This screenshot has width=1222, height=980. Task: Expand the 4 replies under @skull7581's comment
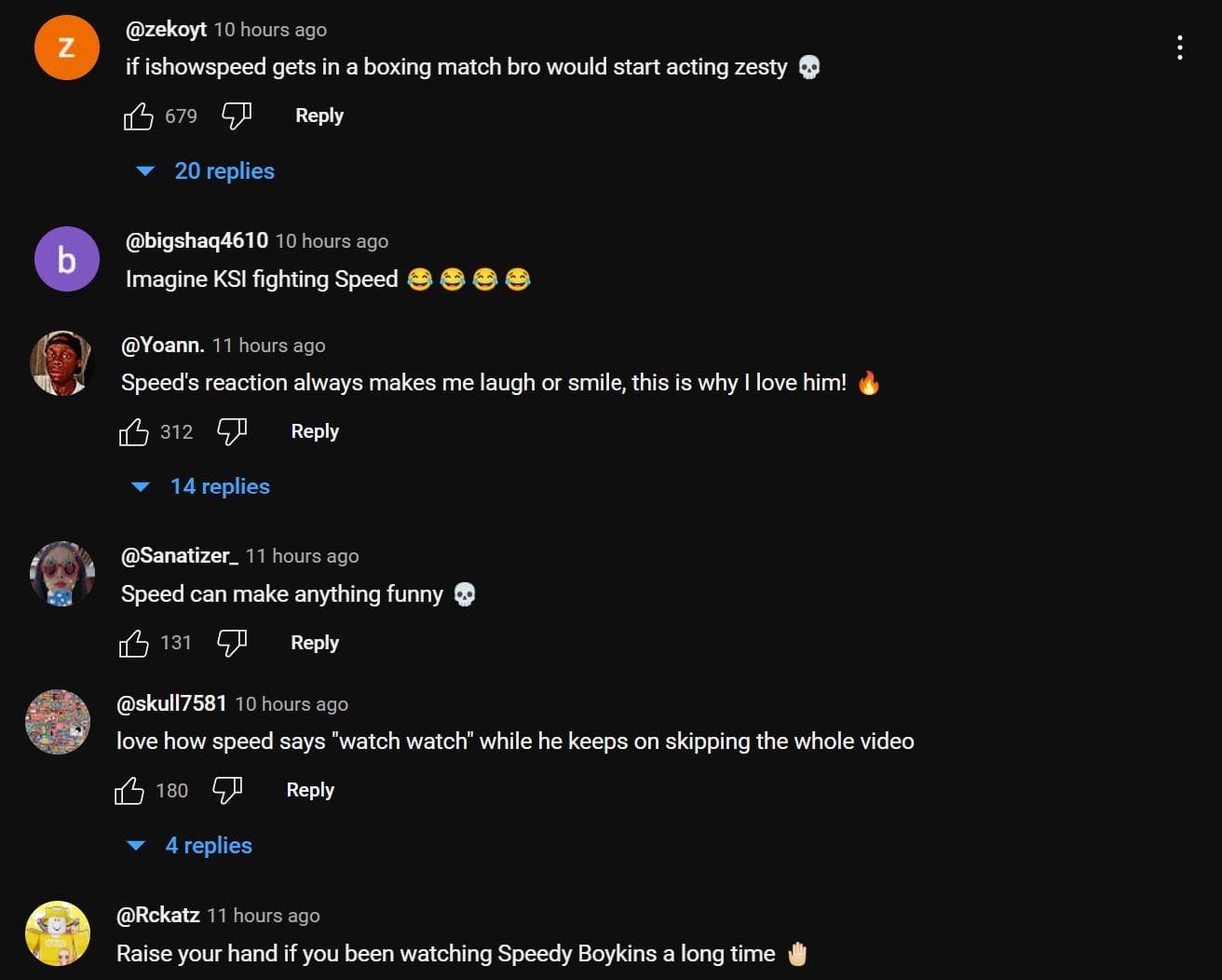(208, 845)
